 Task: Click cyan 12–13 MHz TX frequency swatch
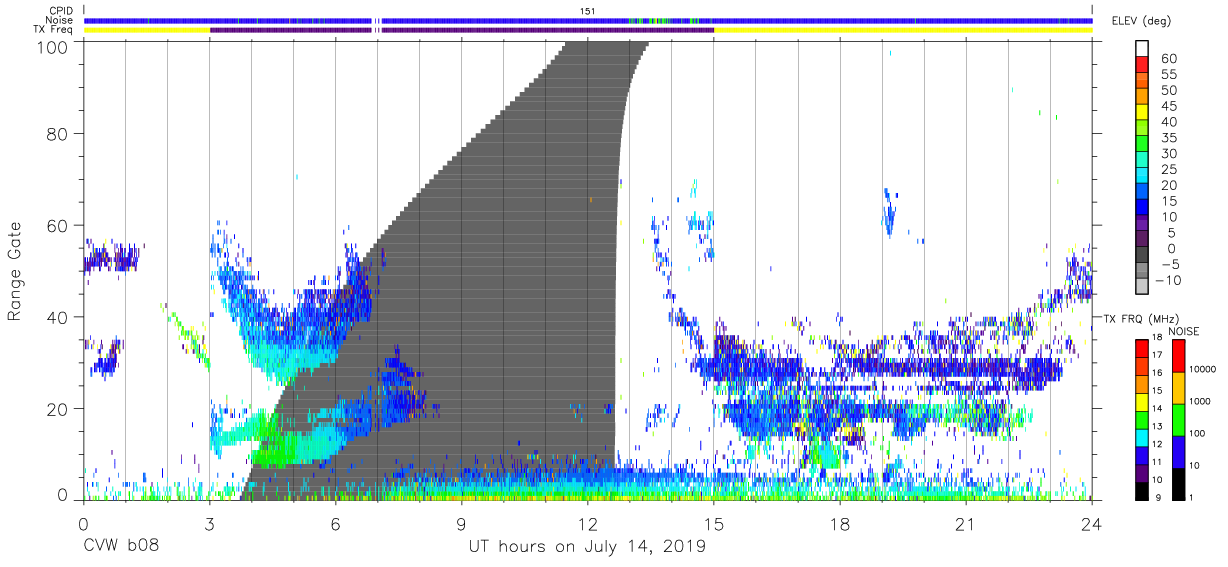pos(1141,437)
